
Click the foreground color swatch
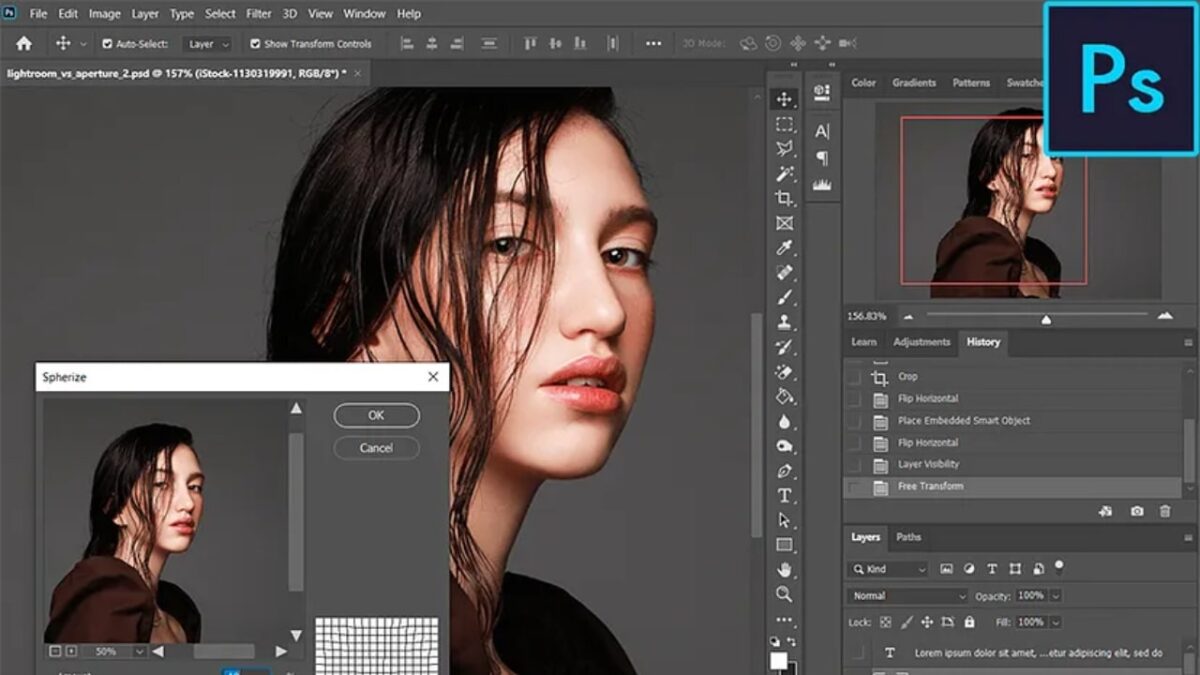tap(779, 661)
